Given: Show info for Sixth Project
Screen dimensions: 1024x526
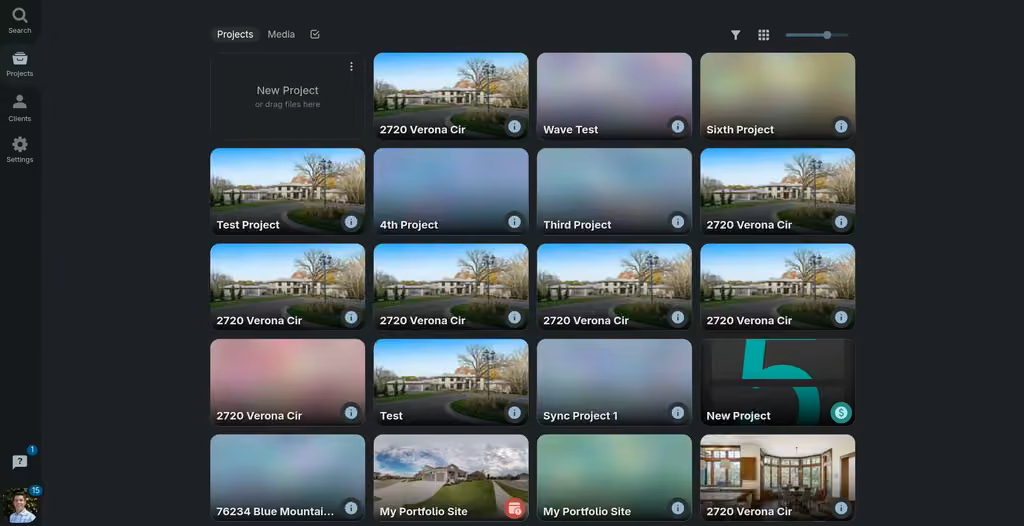Looking at the screenshot, I should click(841, 127).
